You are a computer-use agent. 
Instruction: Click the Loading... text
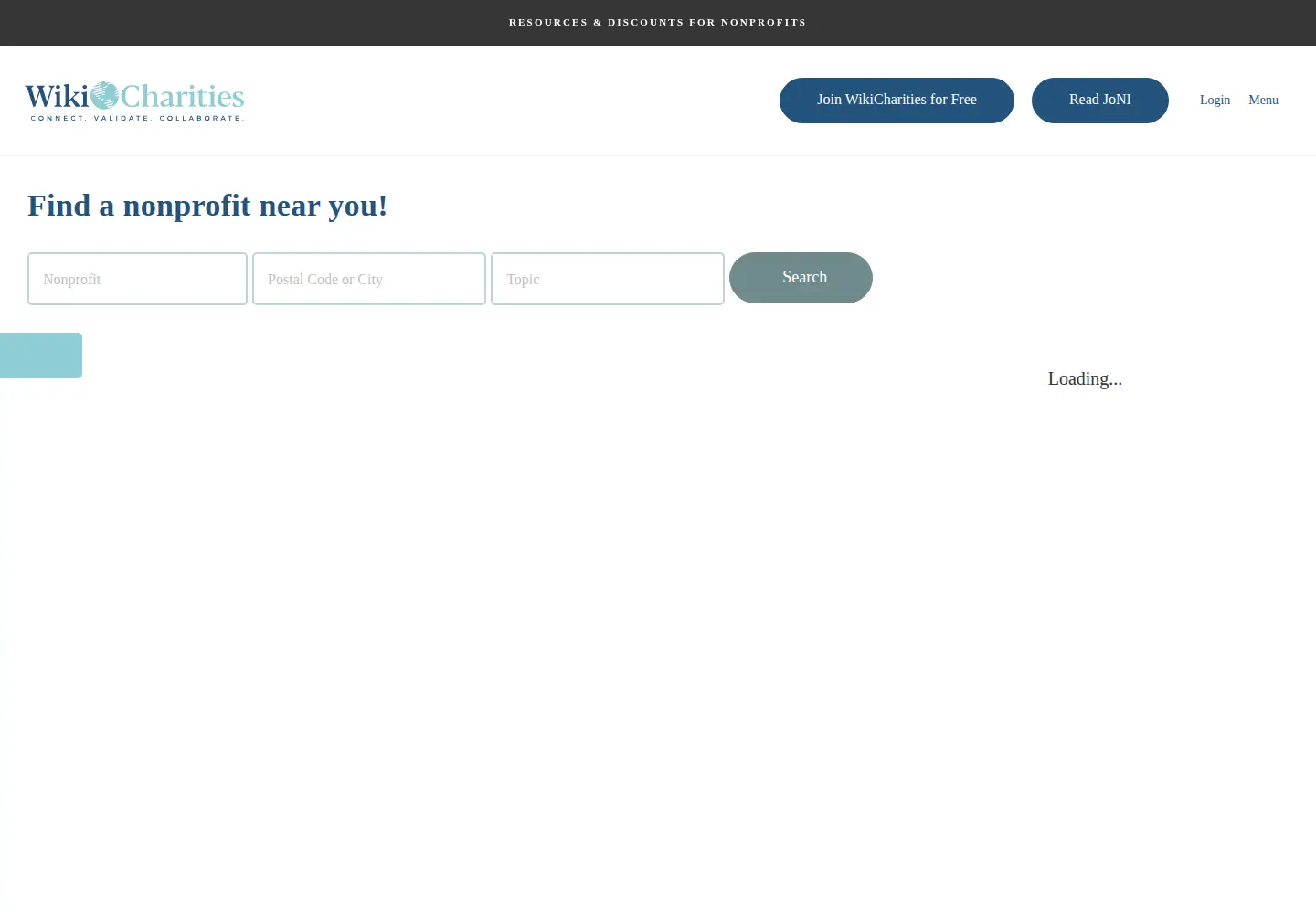point(1085,378)
